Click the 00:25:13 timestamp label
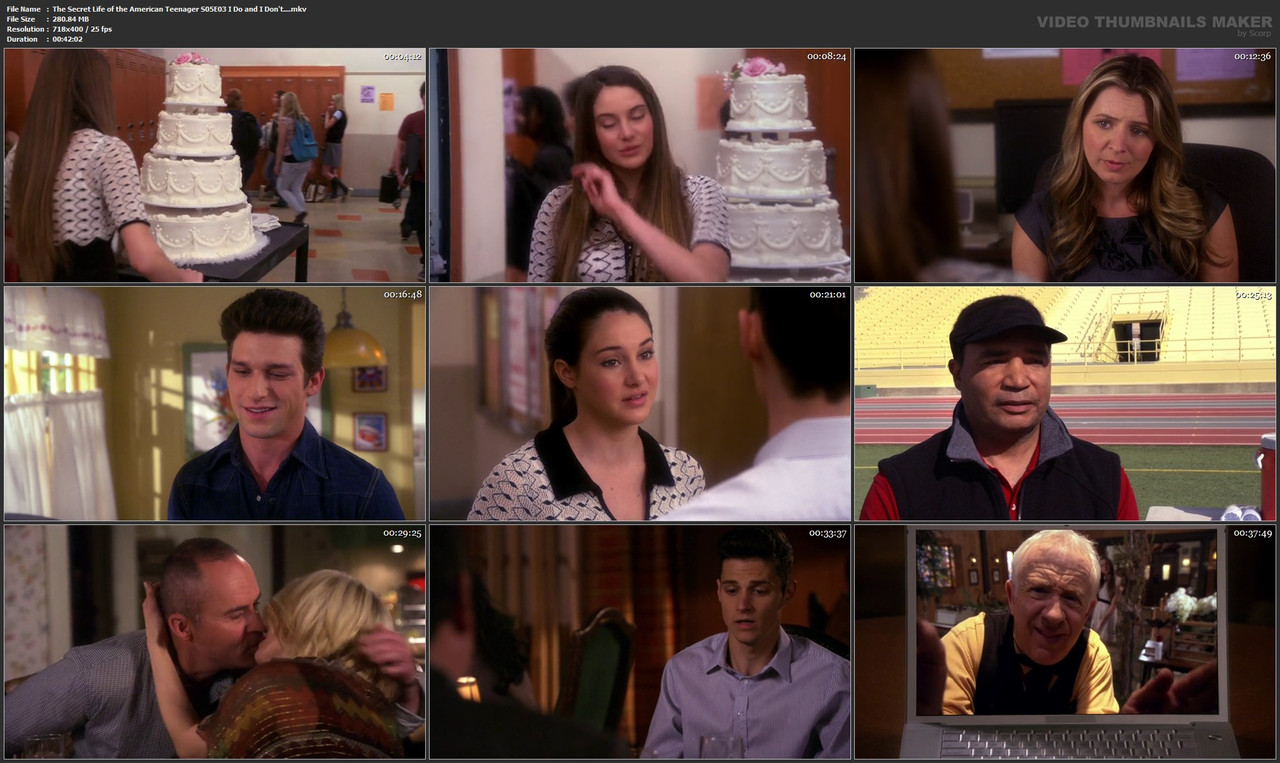The height and width of the screenshot is (763, 1280). pos(1252,294)
